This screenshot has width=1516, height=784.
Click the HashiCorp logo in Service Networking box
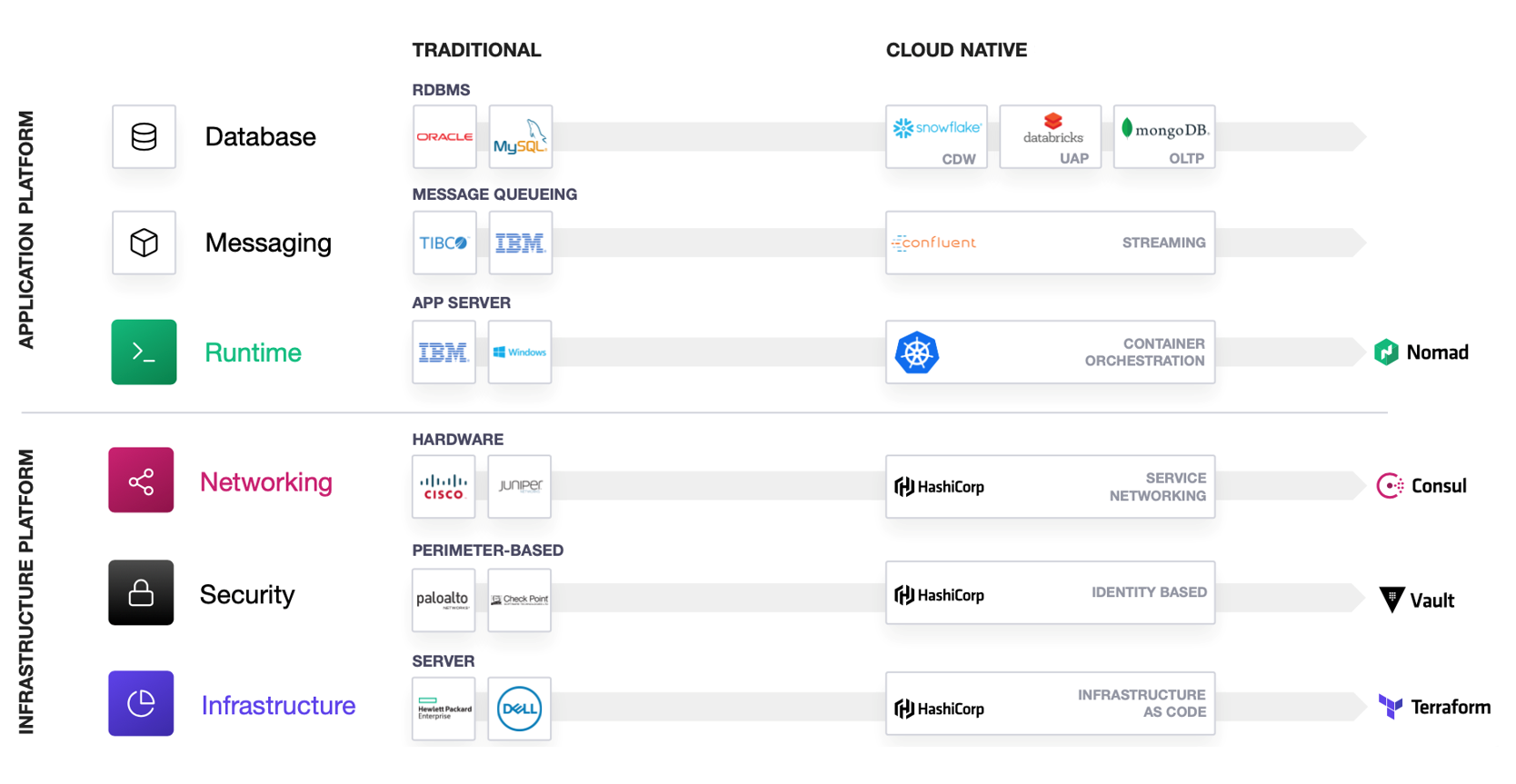pos(940,487)
